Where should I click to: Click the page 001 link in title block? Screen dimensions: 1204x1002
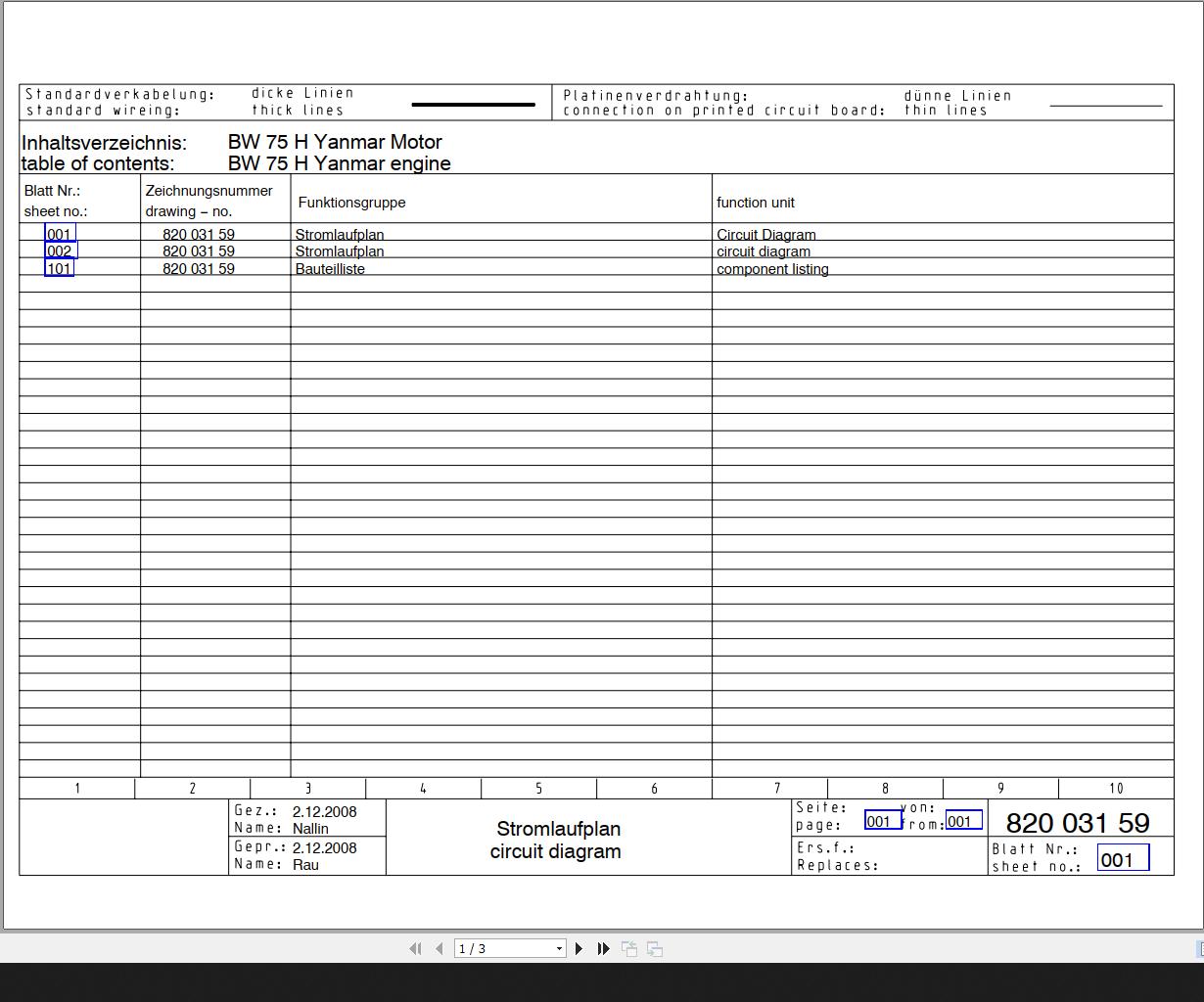pyautogui.click(x=883, y=820)
